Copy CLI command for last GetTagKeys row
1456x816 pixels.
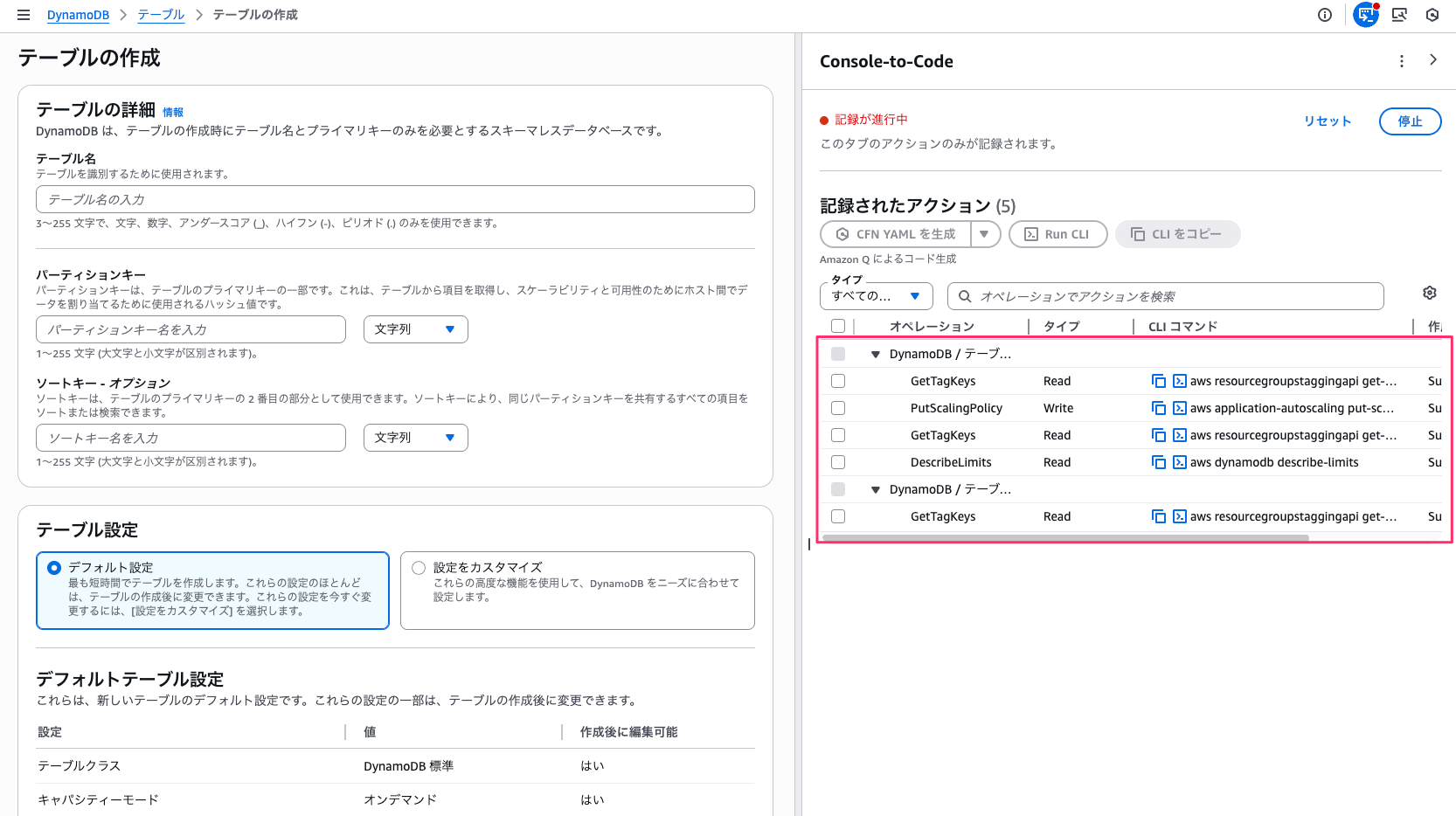click(1159, 516)
